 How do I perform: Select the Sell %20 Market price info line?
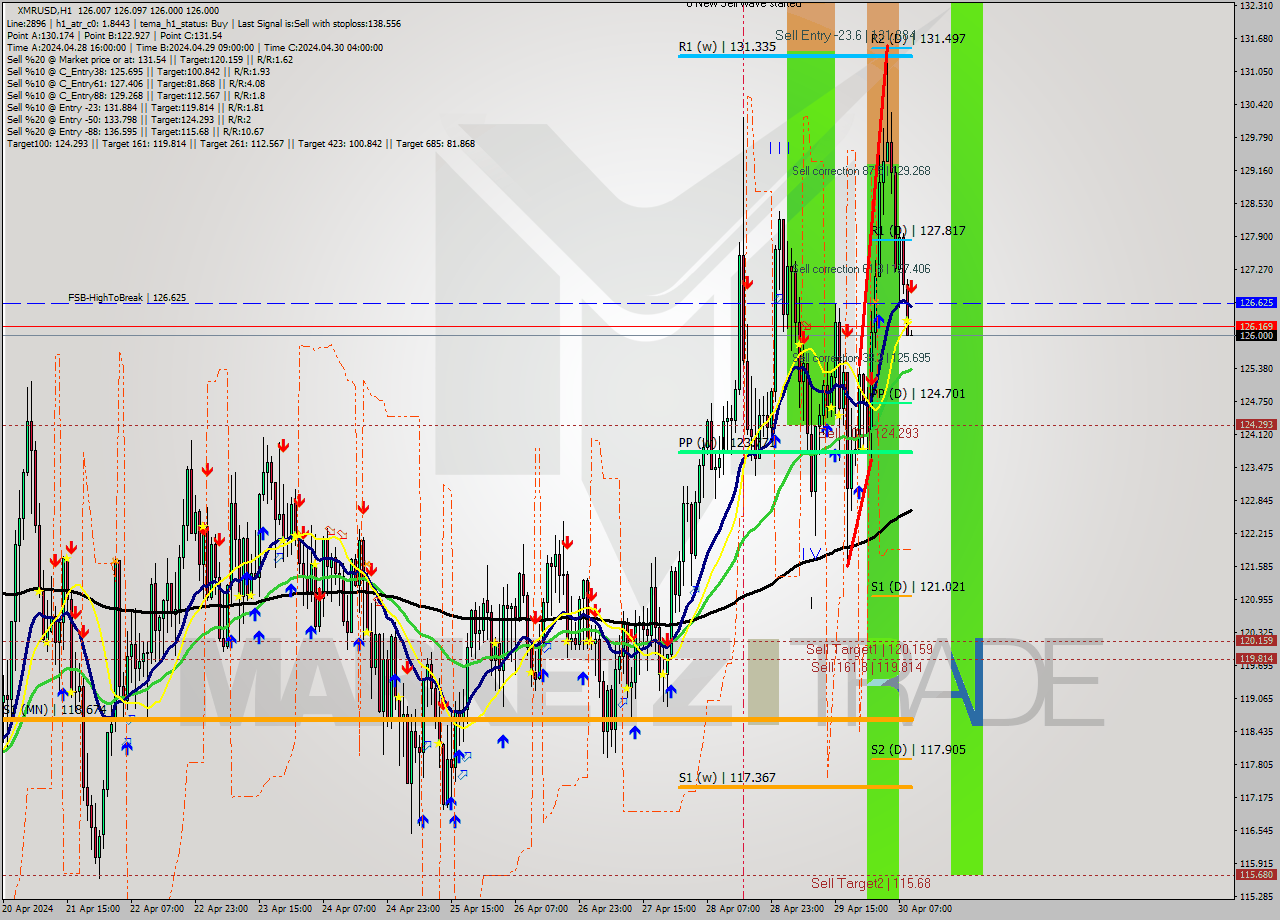tap(149, 60)
